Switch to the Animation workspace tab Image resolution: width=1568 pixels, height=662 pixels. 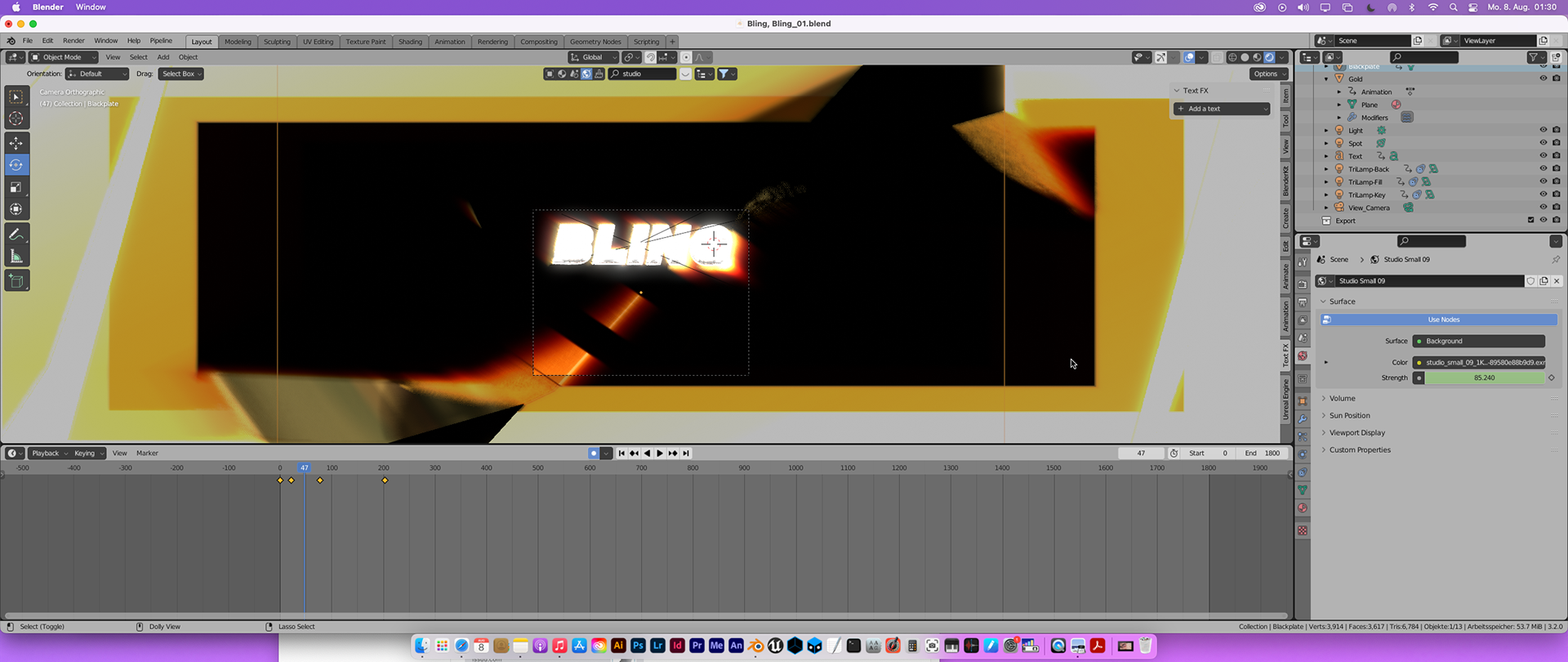(449, 42)
